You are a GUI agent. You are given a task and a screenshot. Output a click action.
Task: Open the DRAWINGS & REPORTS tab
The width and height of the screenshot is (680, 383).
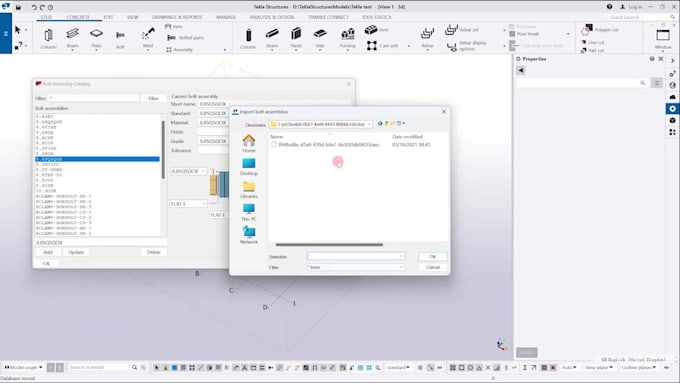coord(177,17)
